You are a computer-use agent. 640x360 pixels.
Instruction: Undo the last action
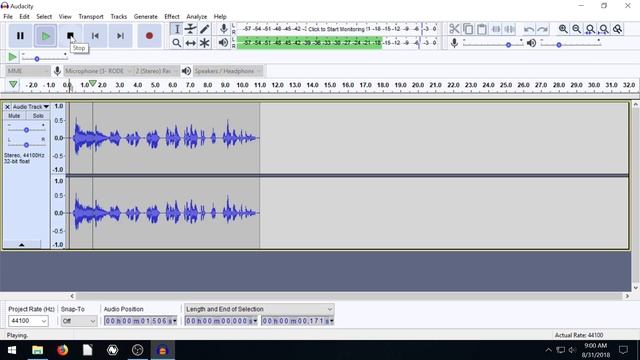pyautogui.click(x=529, y=29)
